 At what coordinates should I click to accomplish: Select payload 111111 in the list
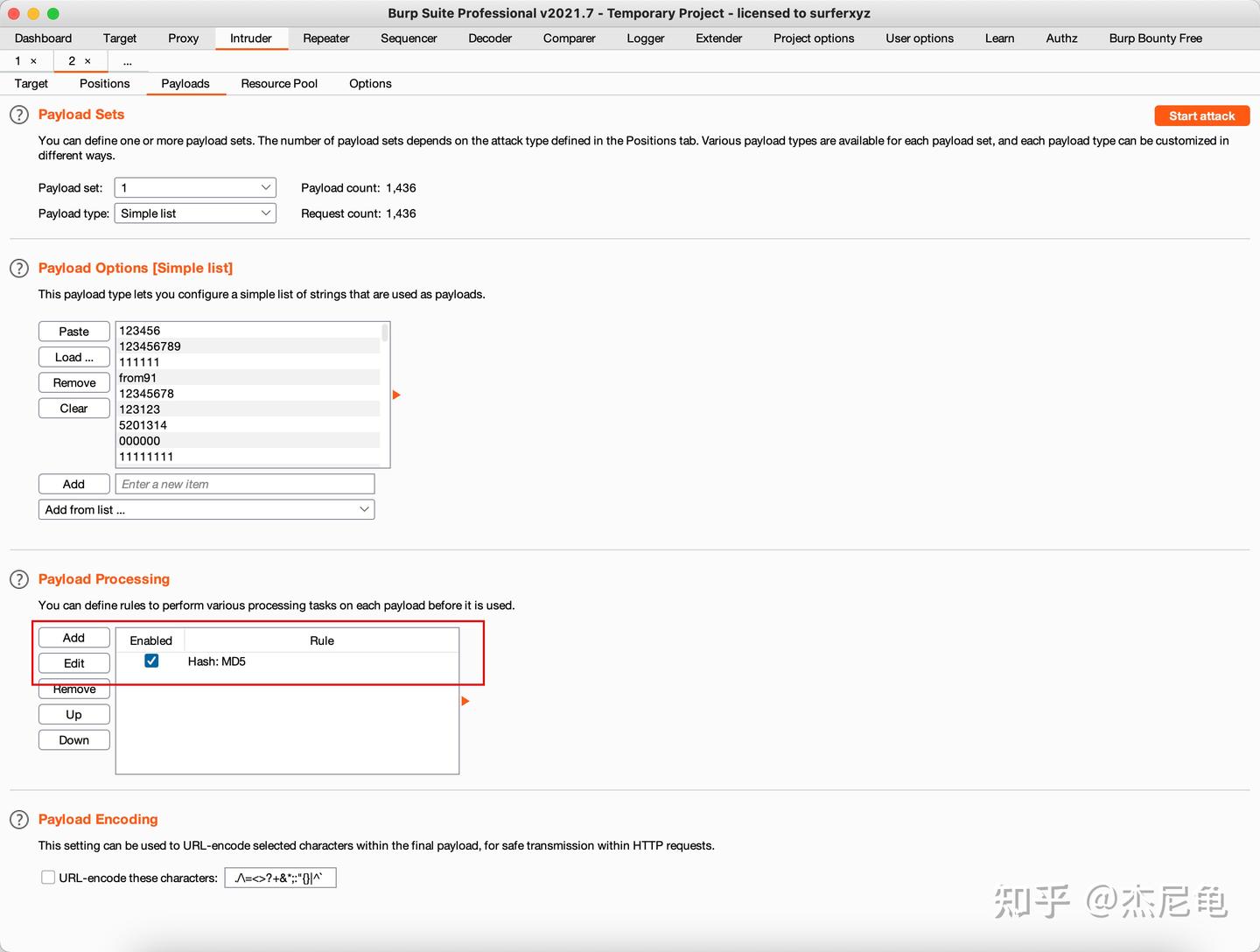click(x=248, y=362)
